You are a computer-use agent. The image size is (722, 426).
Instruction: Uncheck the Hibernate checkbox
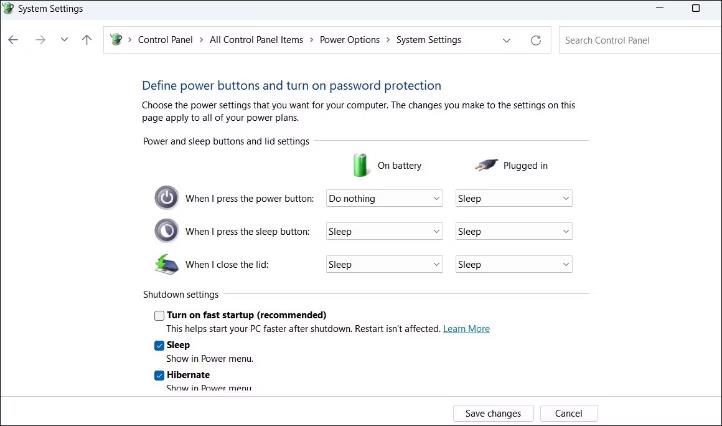159,375
